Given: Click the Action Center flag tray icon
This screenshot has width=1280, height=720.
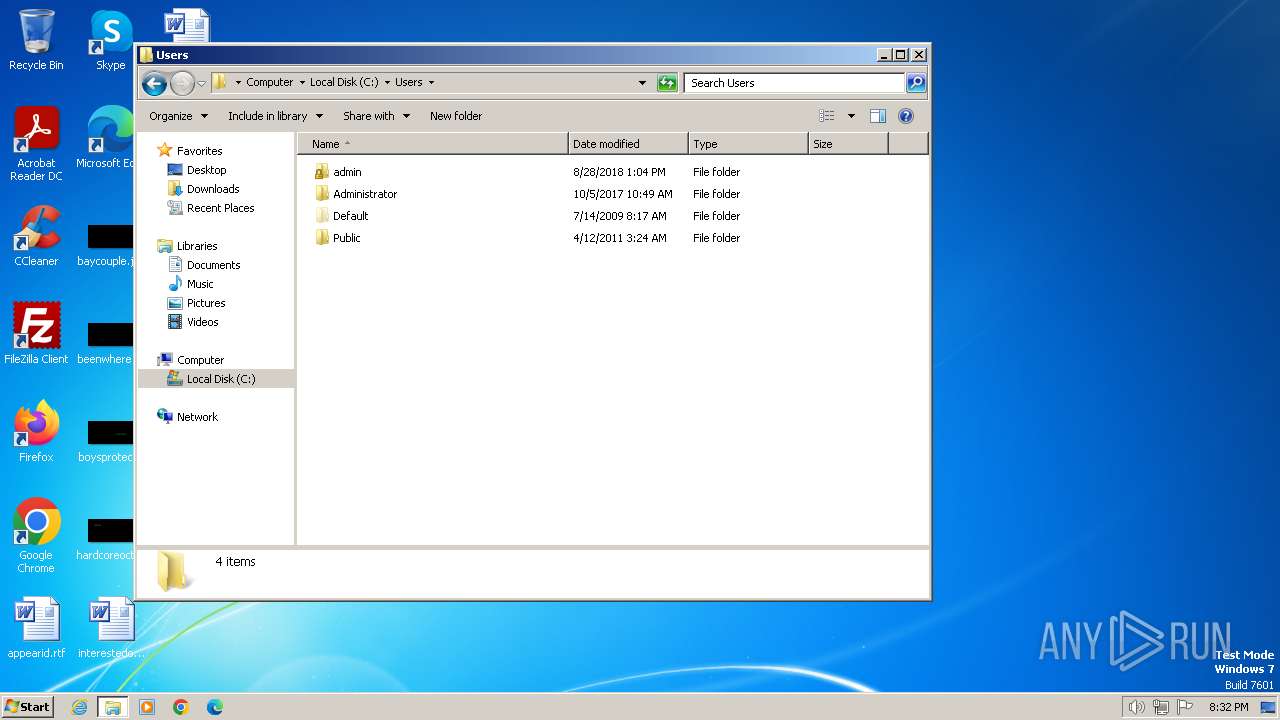Looking at the screenshot, I should [x=1185, y=707].
